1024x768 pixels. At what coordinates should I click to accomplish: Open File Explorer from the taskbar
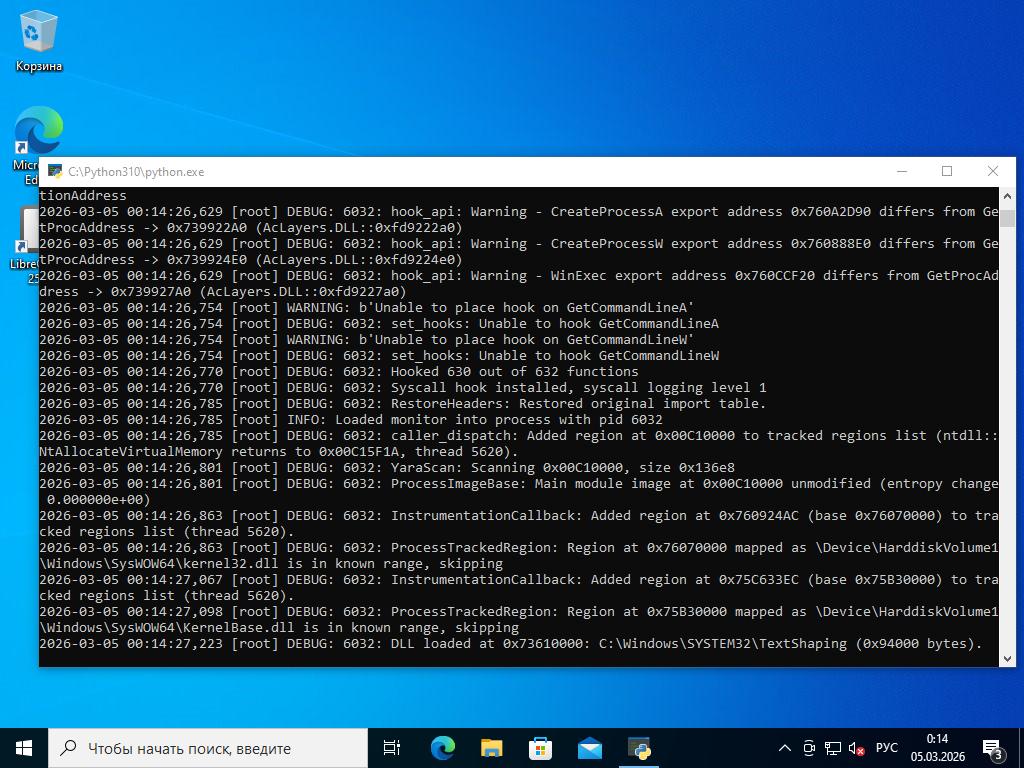[x=491, y=748]
